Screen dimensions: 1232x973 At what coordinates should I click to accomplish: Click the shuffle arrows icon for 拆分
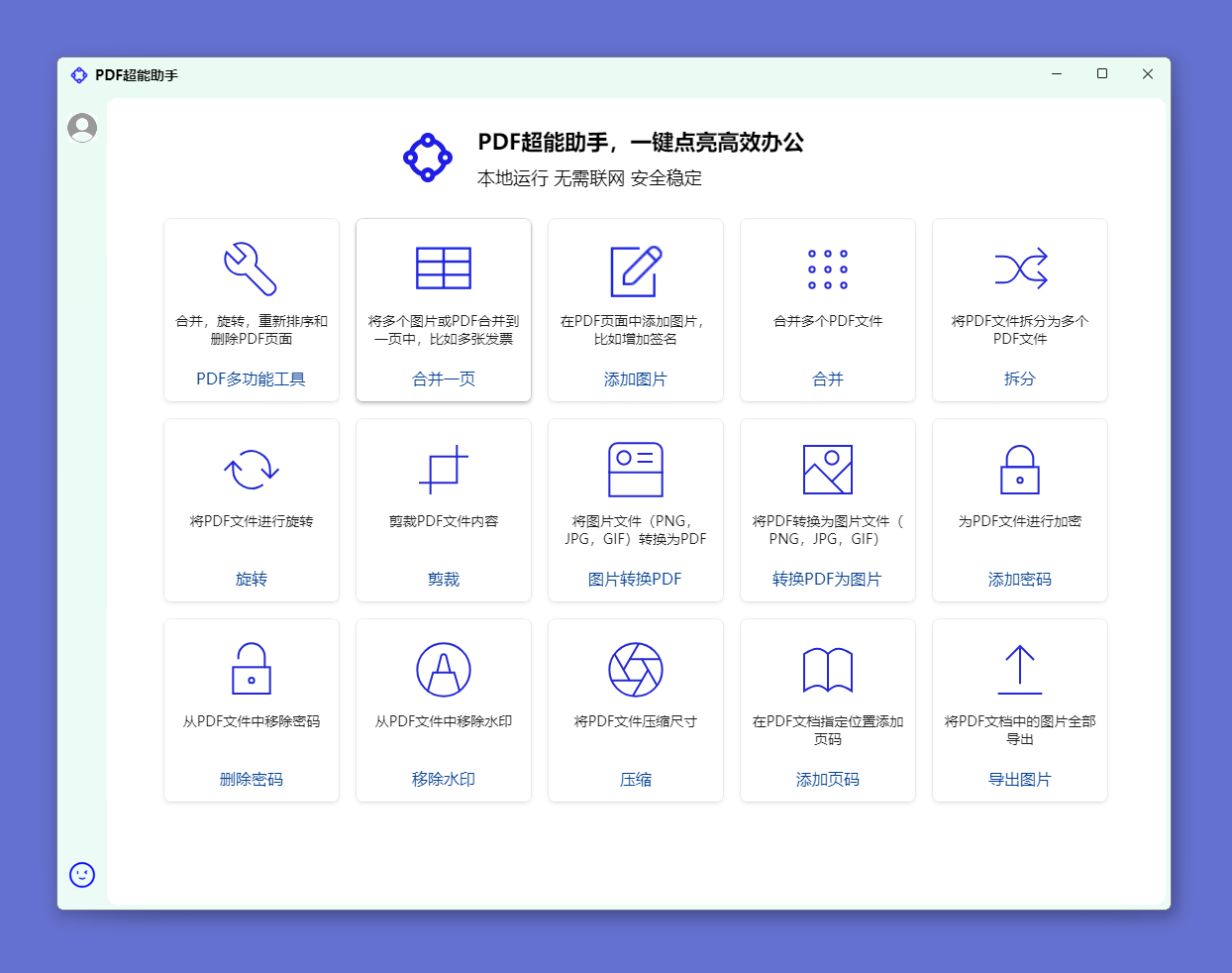tap(1021, 269)
